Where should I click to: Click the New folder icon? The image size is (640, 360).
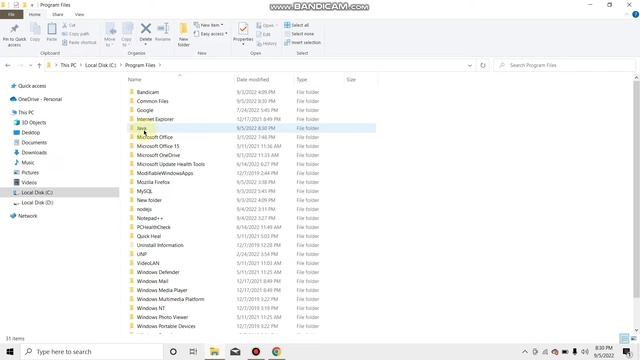(184, 29)
